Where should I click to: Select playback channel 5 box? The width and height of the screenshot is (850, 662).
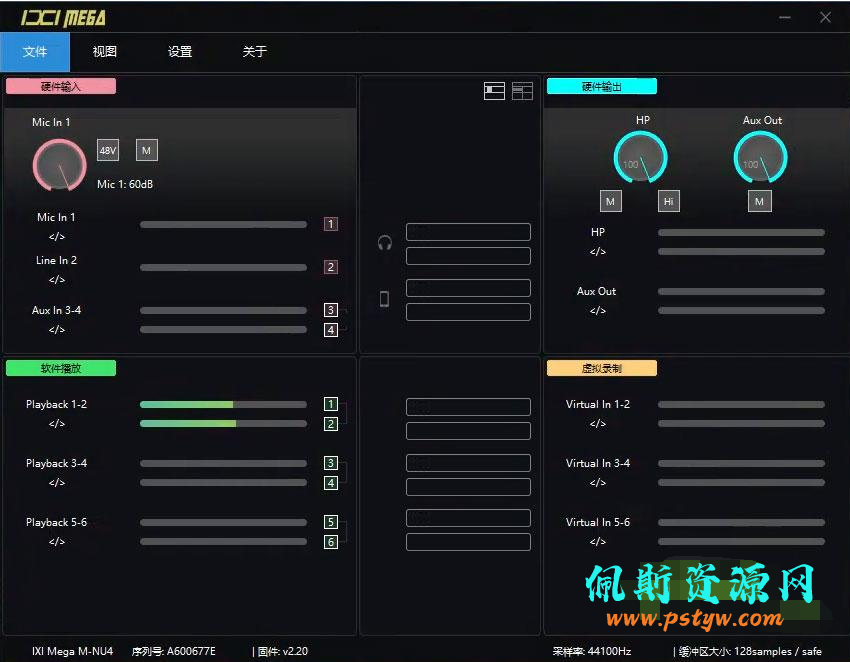(x=331, y=522)
